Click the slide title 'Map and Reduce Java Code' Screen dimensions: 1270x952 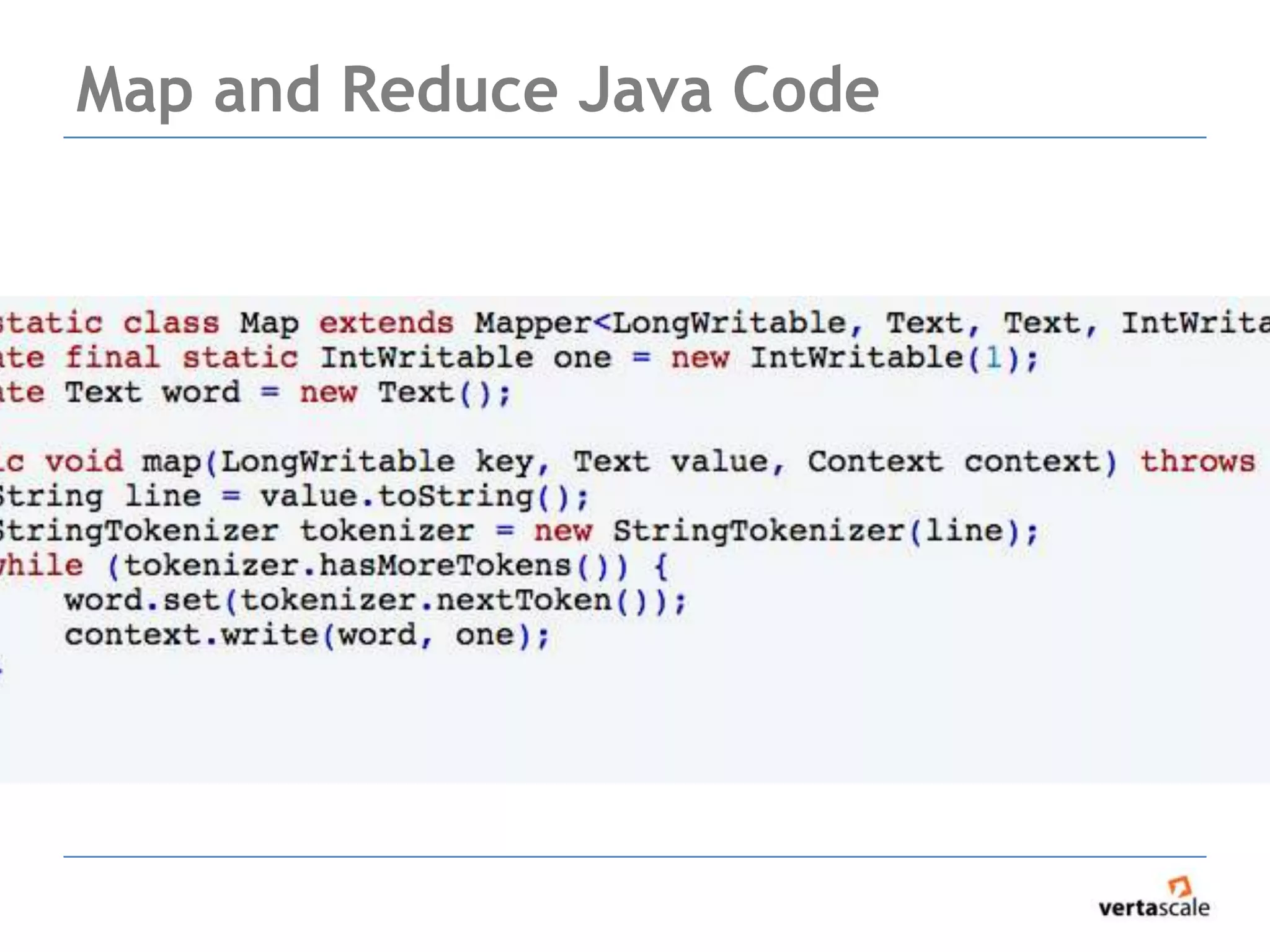tap(477, 91)
